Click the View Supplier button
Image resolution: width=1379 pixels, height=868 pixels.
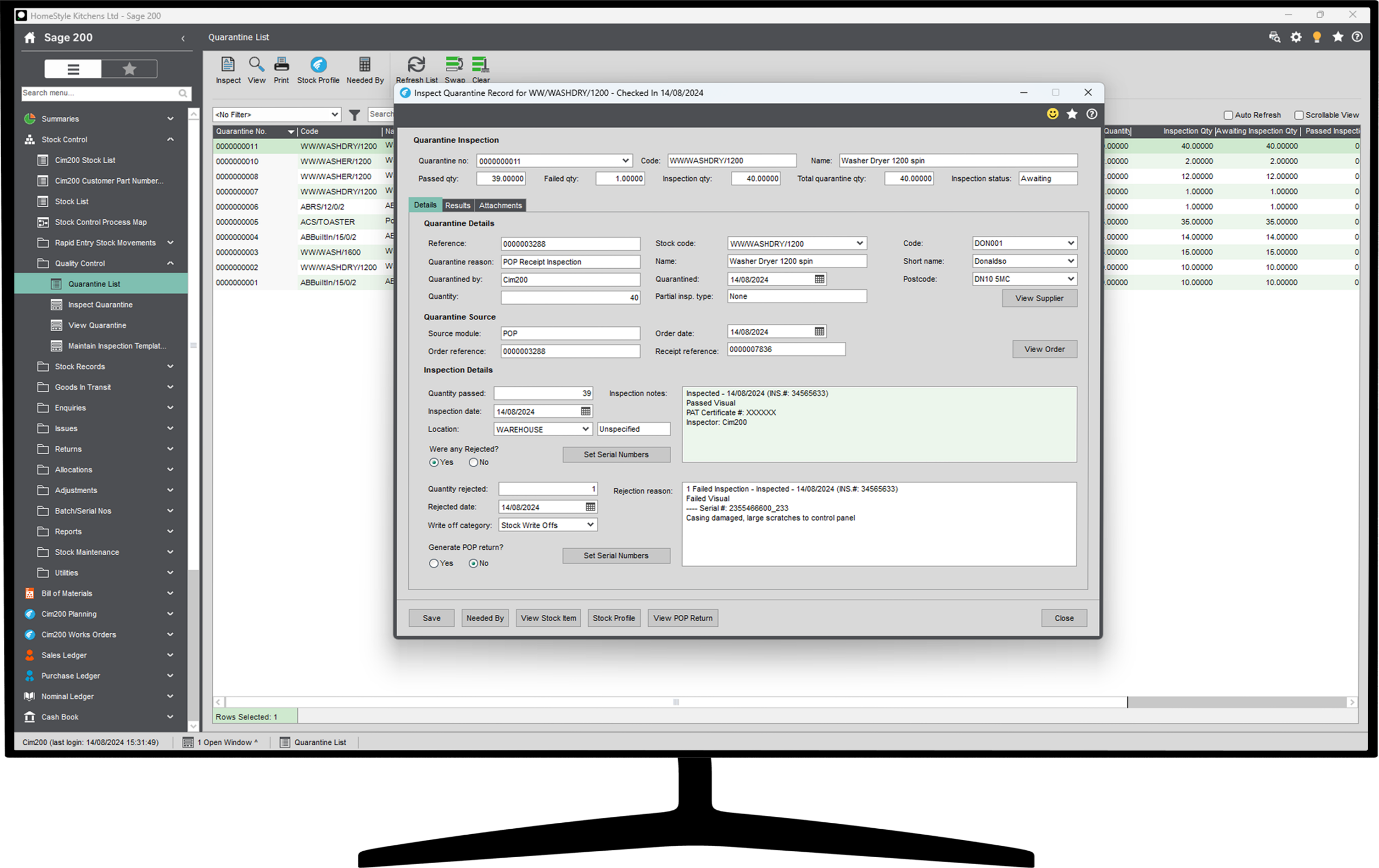click(1039, 298)
